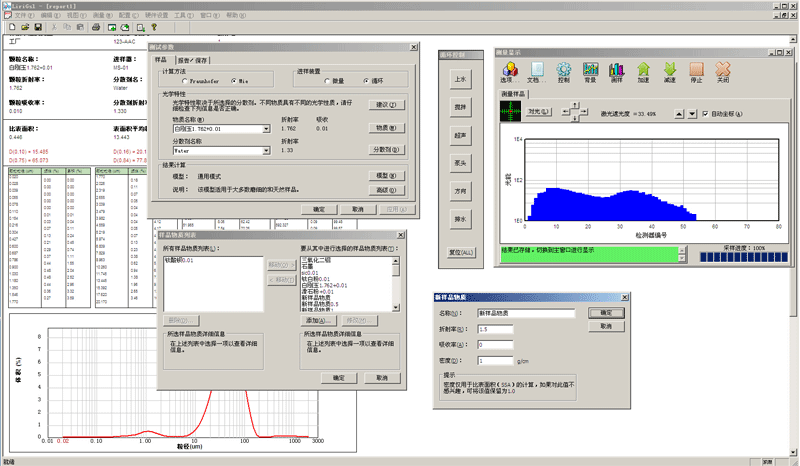Viewport: 800px width, 466px height.
Task: Expand the Water dispersant name dropdown
Action: (268, 150)
